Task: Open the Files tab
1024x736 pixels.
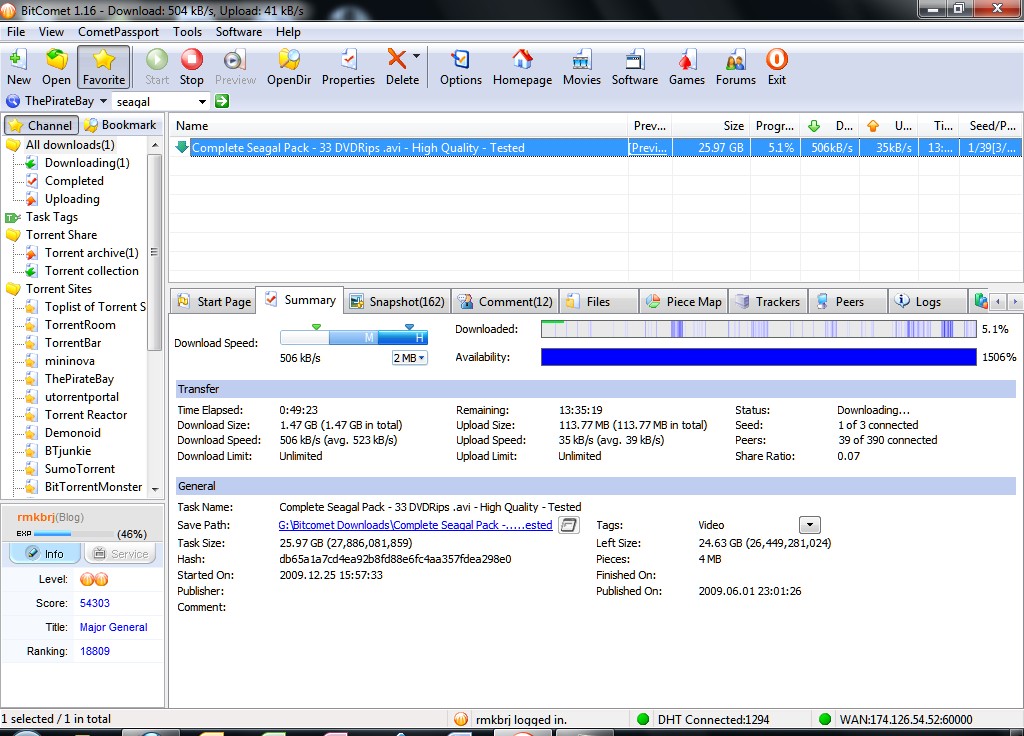Action: (599, 301)
